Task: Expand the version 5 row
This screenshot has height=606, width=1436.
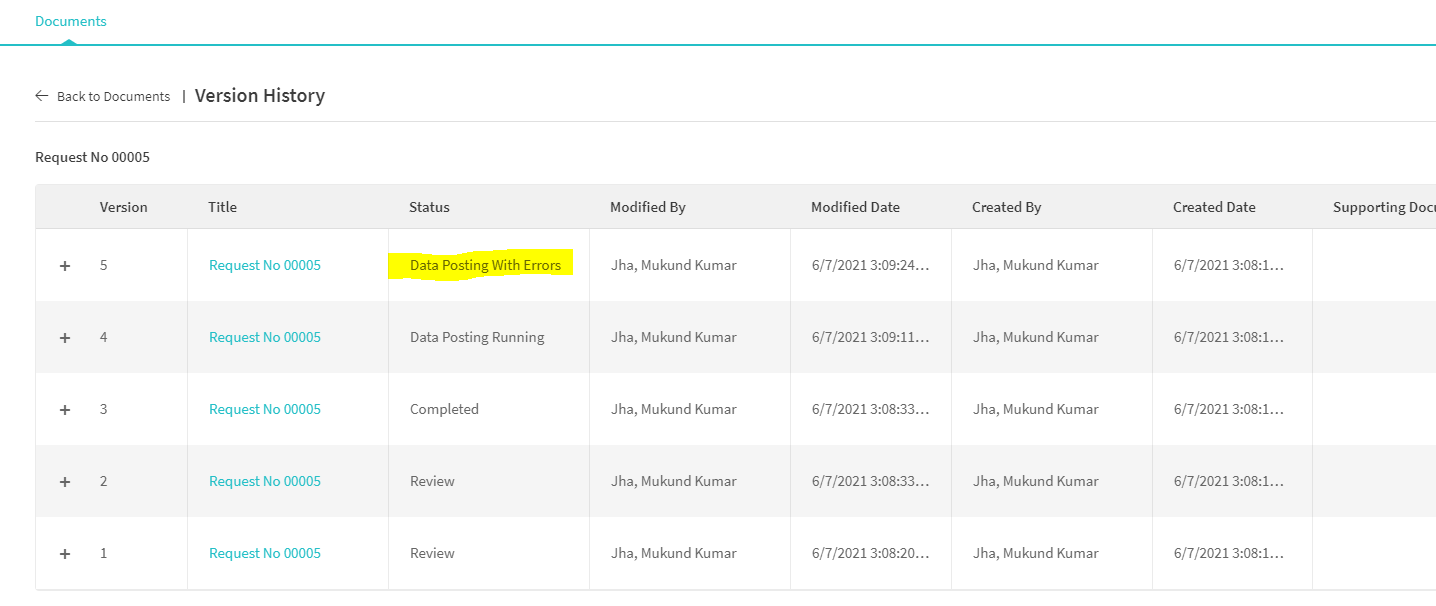Action: pyautogui.click(x=65, y=266)
